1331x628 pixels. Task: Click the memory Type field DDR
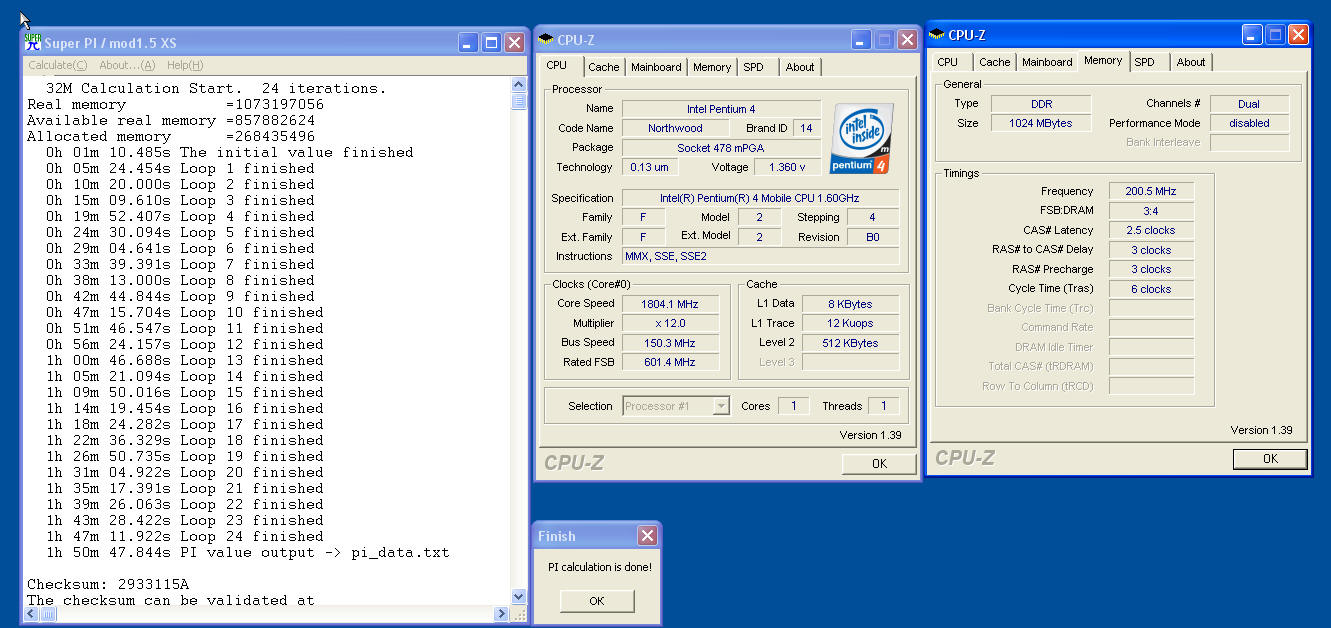[1041, 104]
